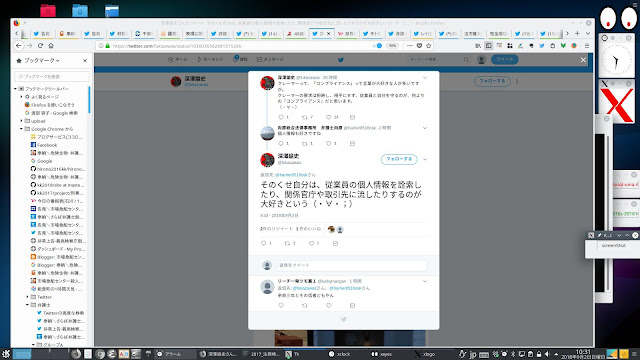Click the bookmark search field
Viewport: 640px width, 360px height.
[x=52, y=76]
